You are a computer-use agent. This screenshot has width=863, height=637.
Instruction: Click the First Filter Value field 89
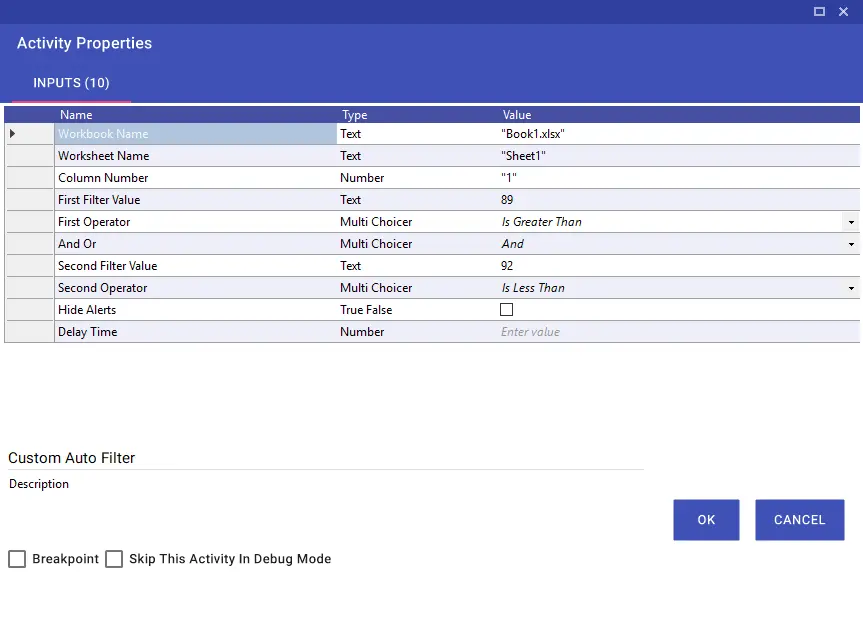tap(679, 200)
